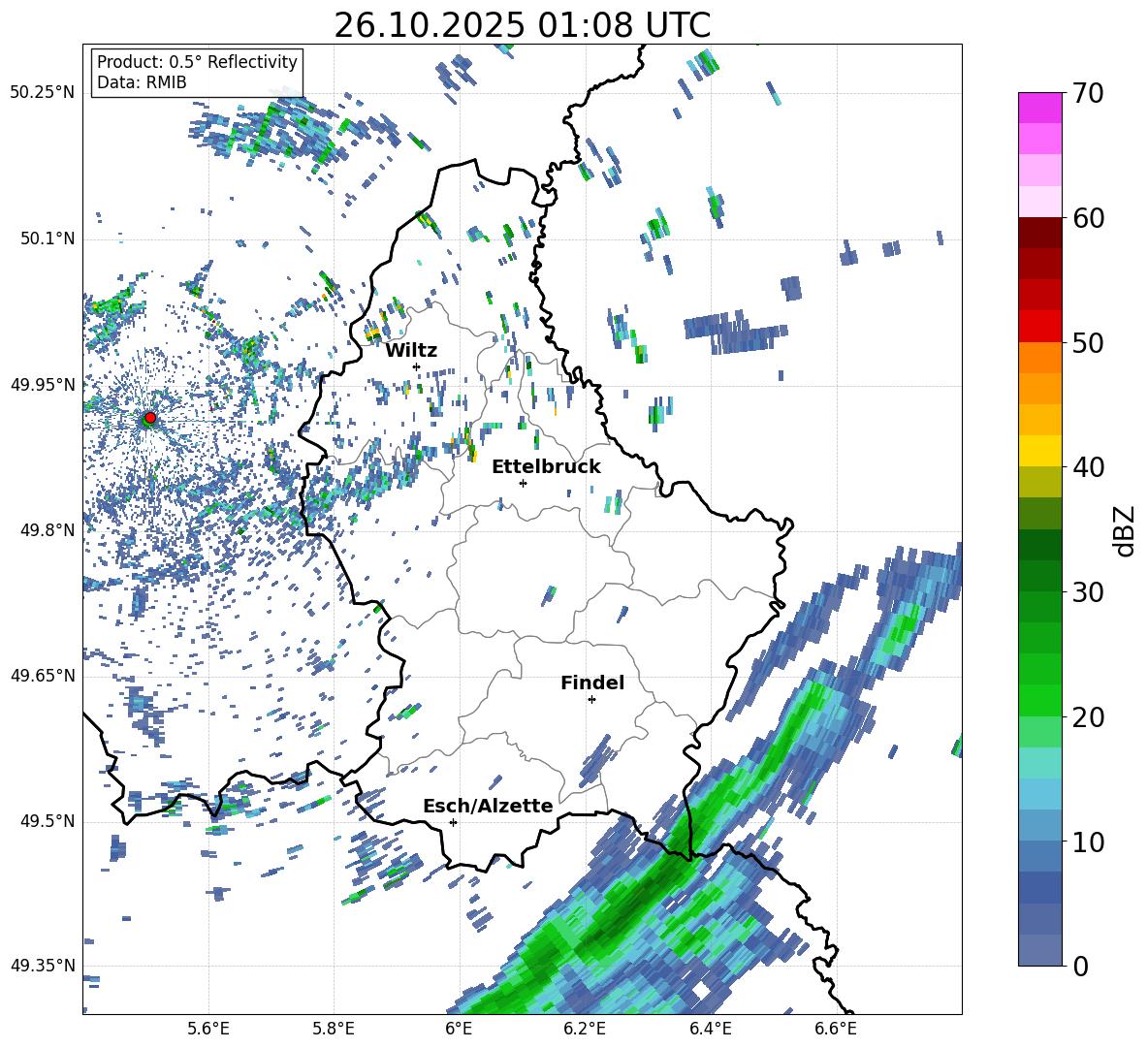The height and width of the screenshot is (1048, 1148).
Task: Click the Product: 0.5° Reflectivity text
Action: pos(197,62)
